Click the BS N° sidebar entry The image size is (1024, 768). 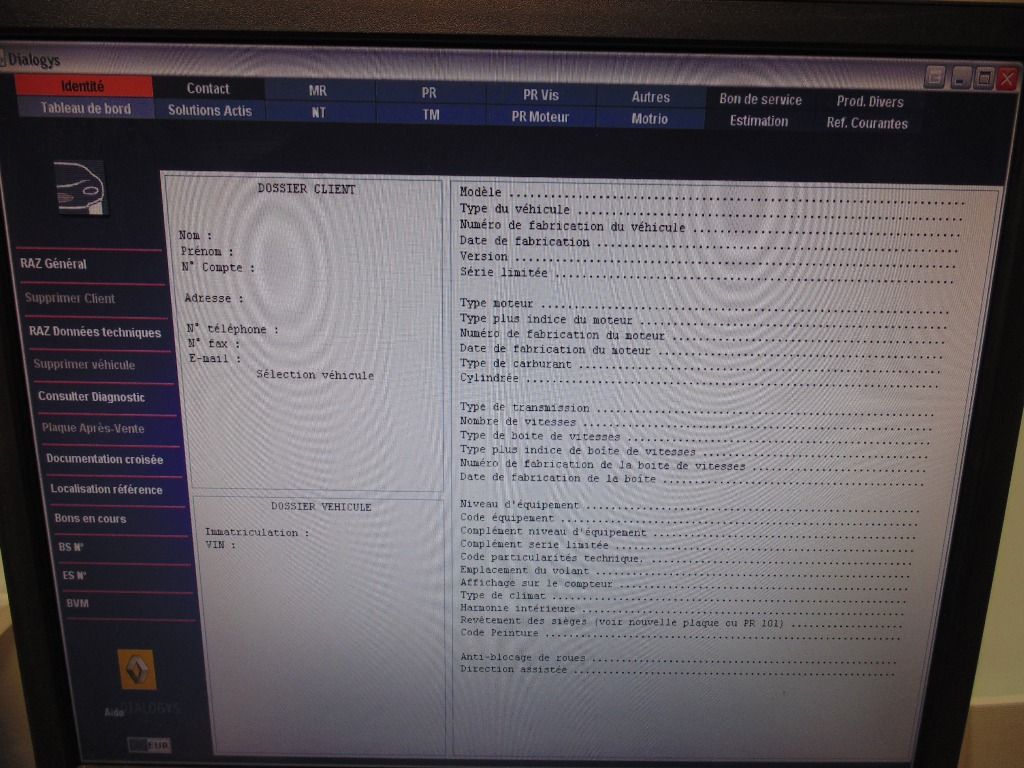(71, 547)
